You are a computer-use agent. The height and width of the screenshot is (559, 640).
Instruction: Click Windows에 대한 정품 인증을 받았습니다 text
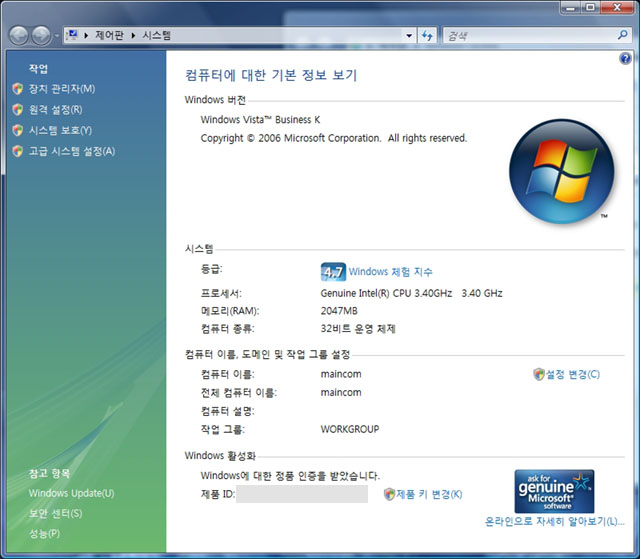[290, 476]
